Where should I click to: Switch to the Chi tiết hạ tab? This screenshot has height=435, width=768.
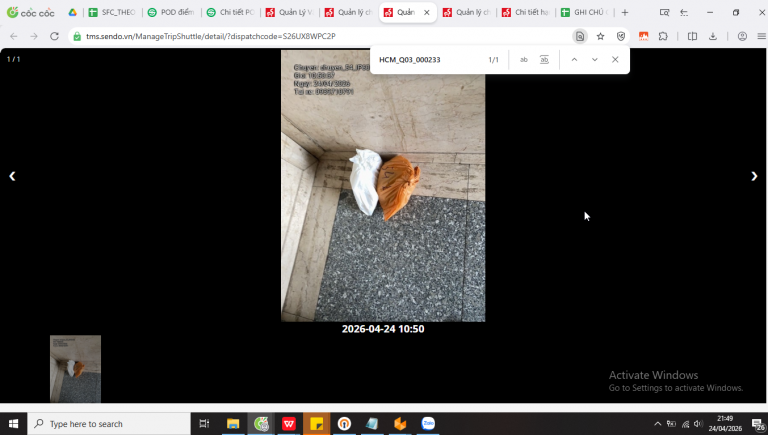(x=526, y=12)
